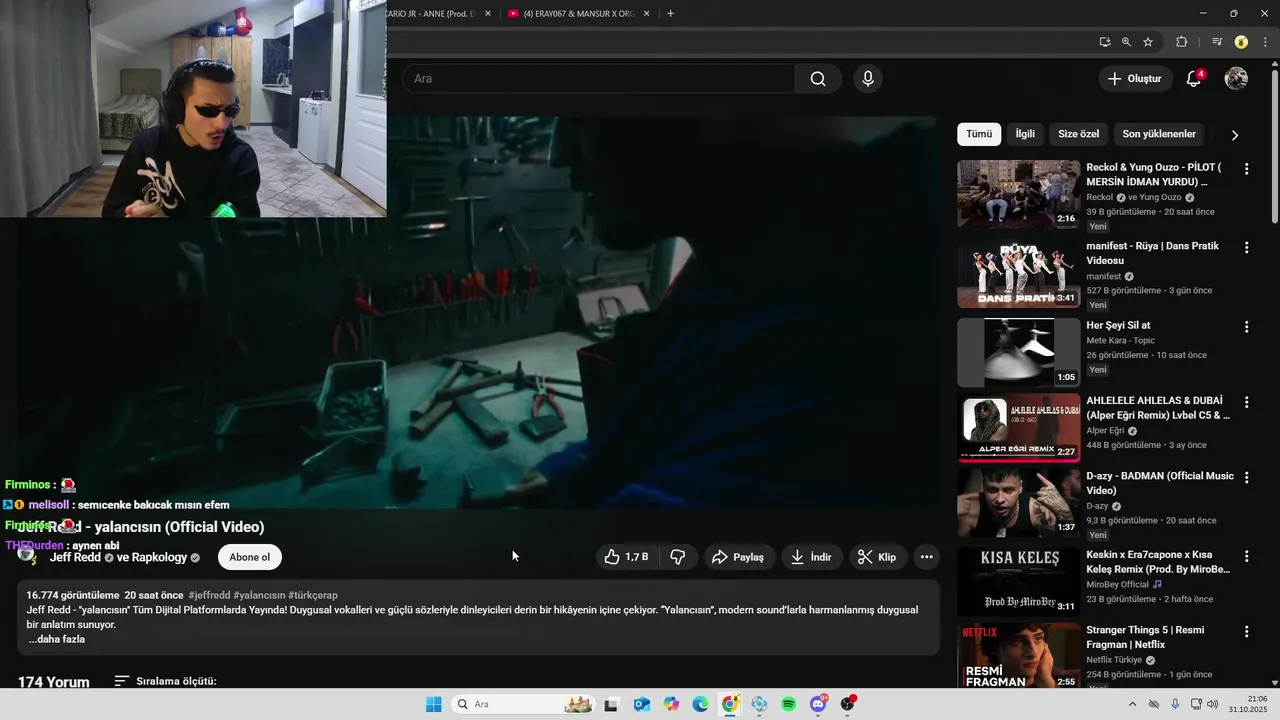1280x720 pixels.
Task: Open the Stranger Things Resmi Fragman thumbnail
Action: (x=1018, y=655)
